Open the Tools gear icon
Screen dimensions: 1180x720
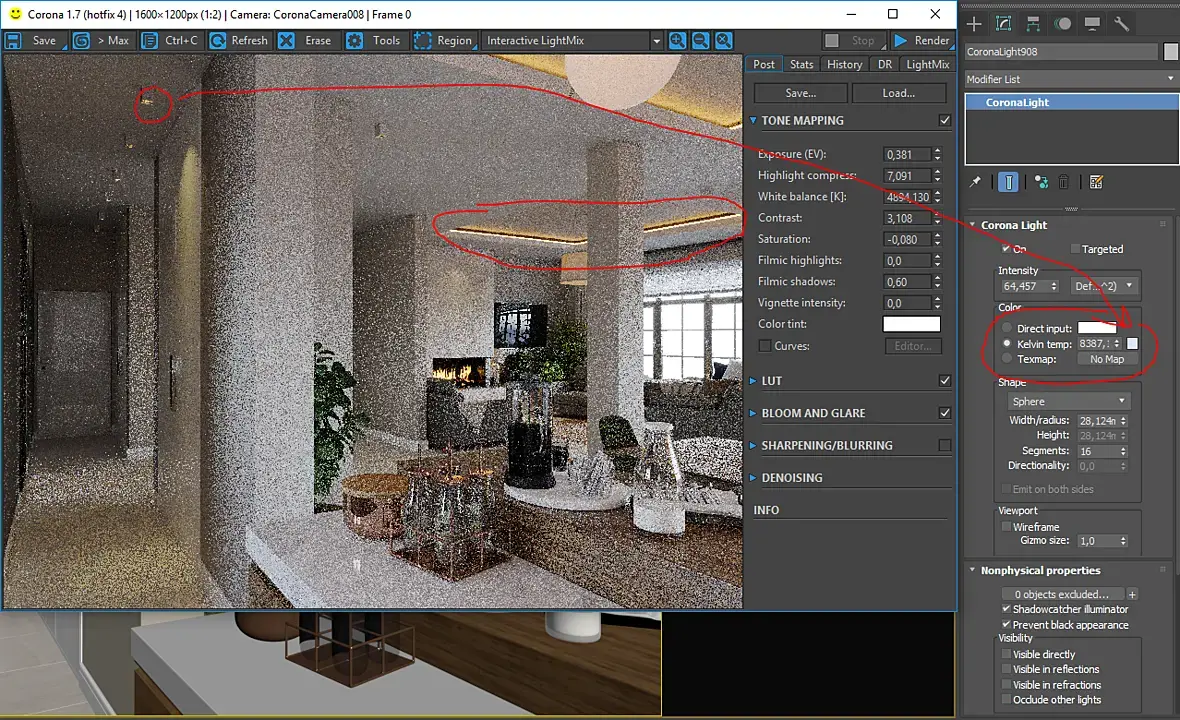click(x=354, y=41)
